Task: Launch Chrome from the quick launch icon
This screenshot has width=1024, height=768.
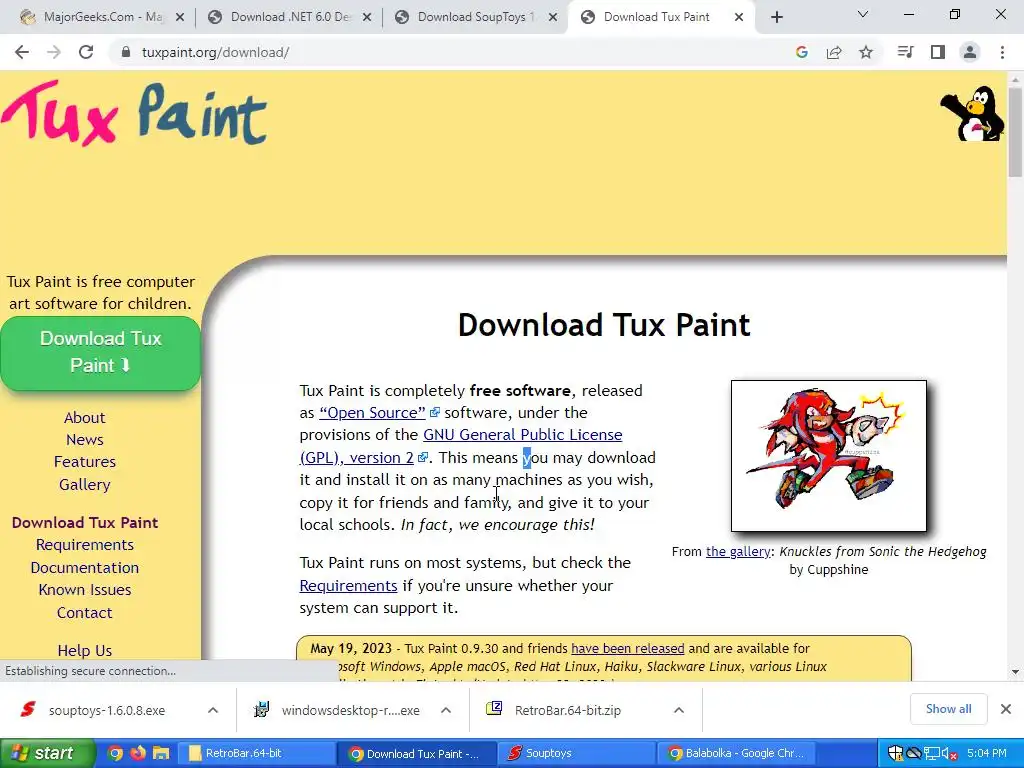Action: pos(115,754)
